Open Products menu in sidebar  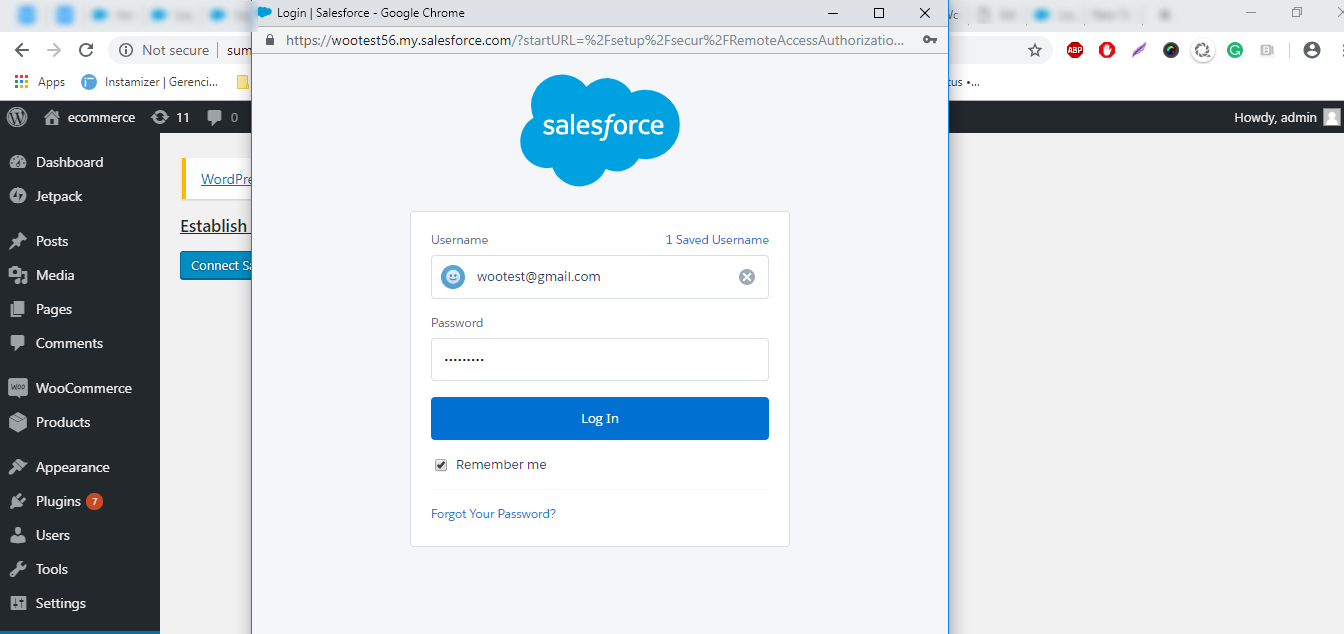pyautogui.click(x=63, y=422)
